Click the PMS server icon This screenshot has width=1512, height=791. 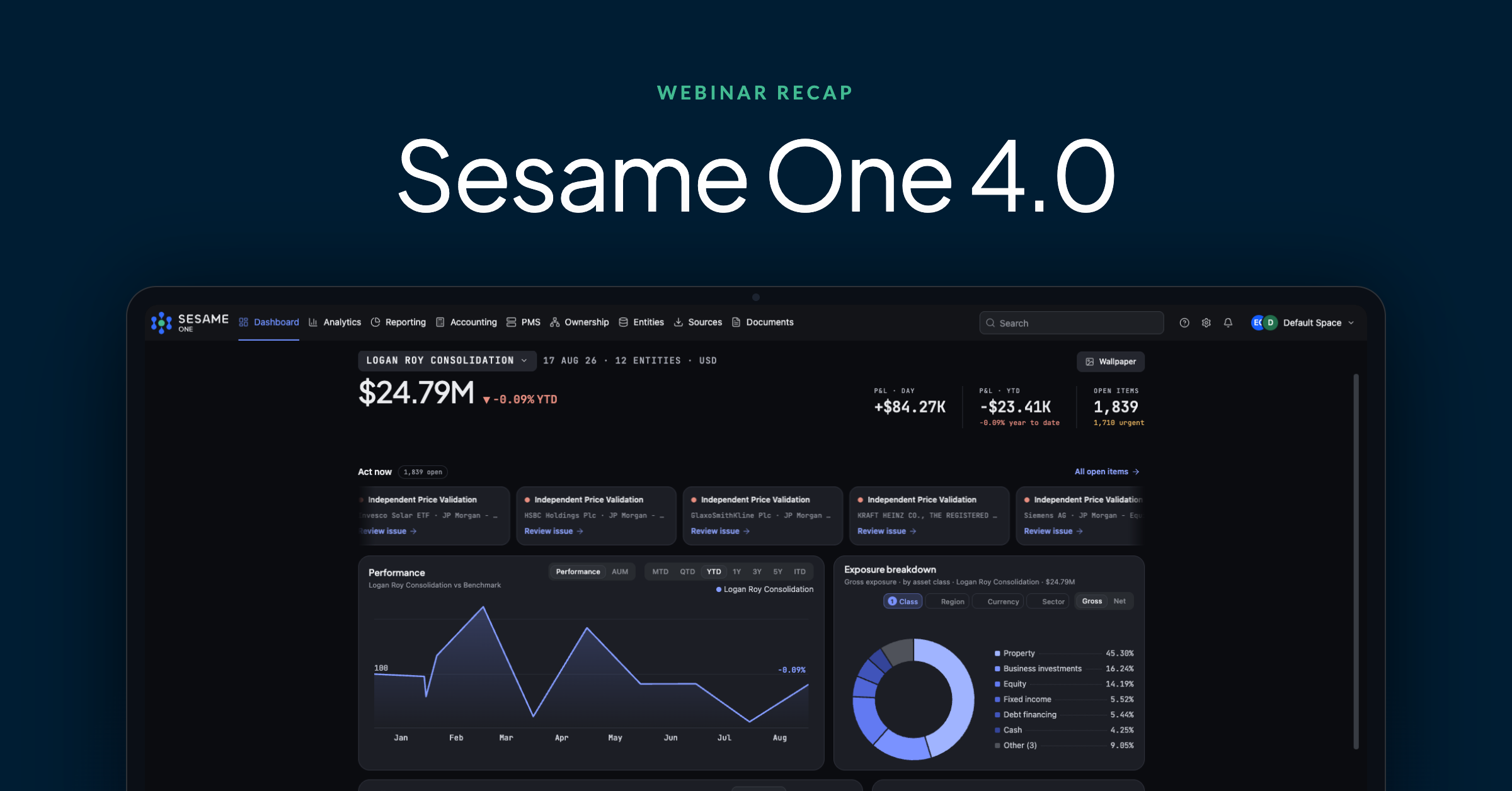coord(511,322)
